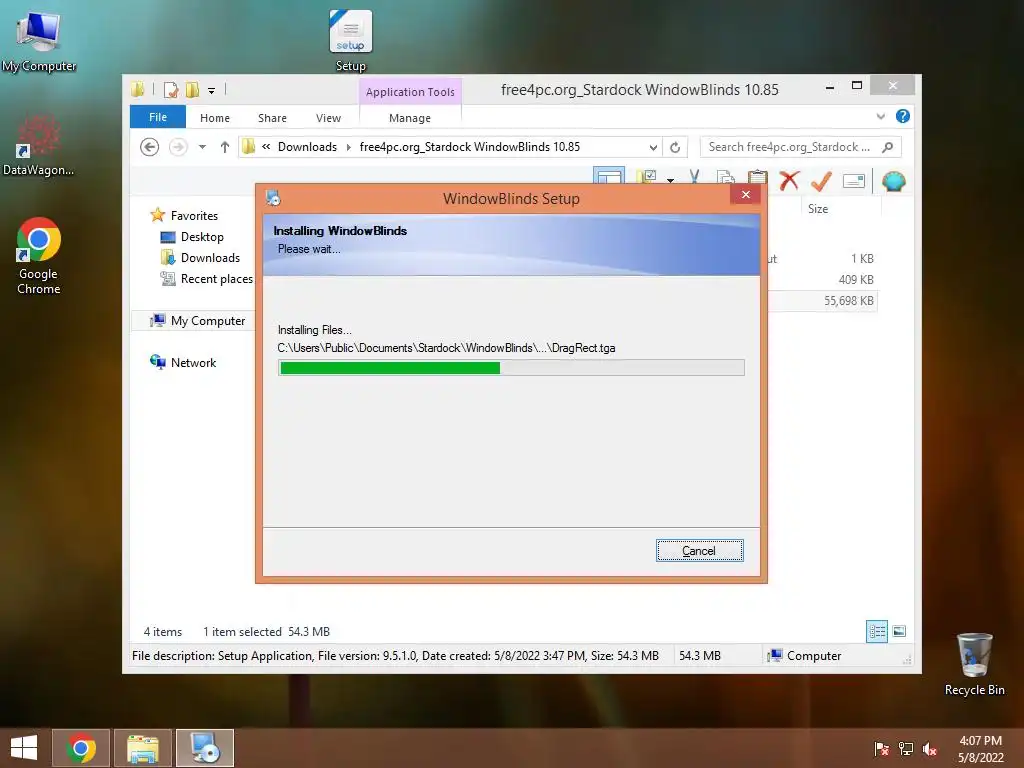The image size is (1024, 768).
Task: Click the Computer entry in status bar
Action: point(805,656)
